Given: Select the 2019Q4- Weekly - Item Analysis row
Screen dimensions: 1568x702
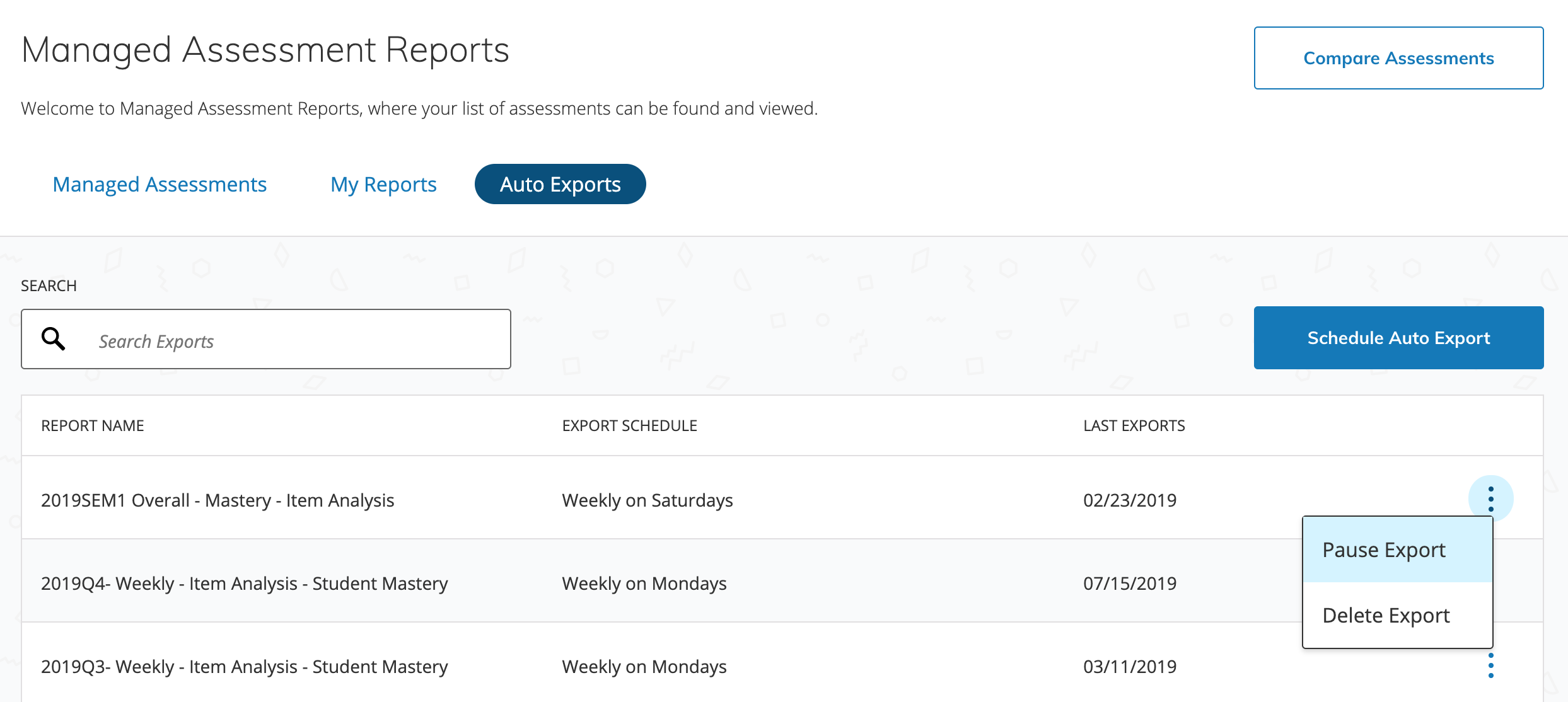Looking at the screenshot, I should coord(245,583).
